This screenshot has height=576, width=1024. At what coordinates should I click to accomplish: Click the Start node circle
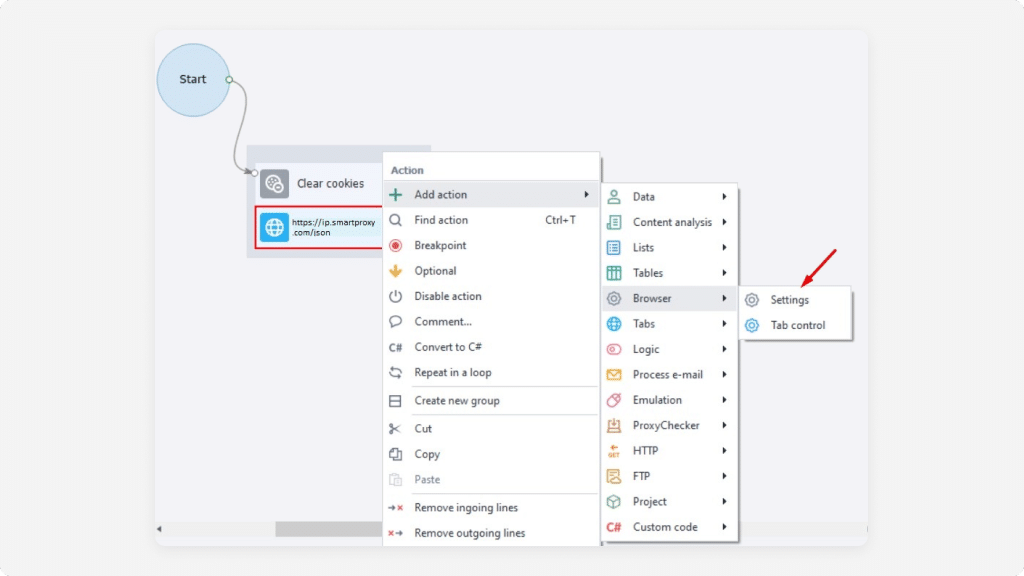coord(192,80)
